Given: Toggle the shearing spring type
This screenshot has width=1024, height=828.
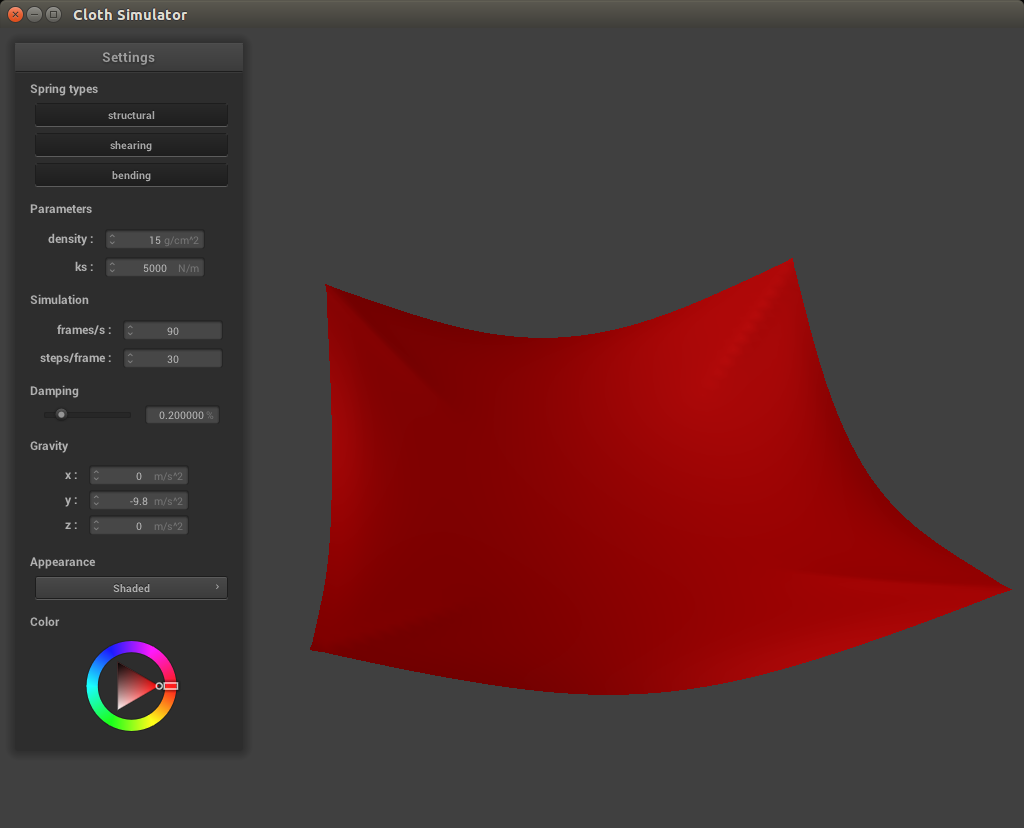Looking at the screenshot, I should tap(131, 145).
